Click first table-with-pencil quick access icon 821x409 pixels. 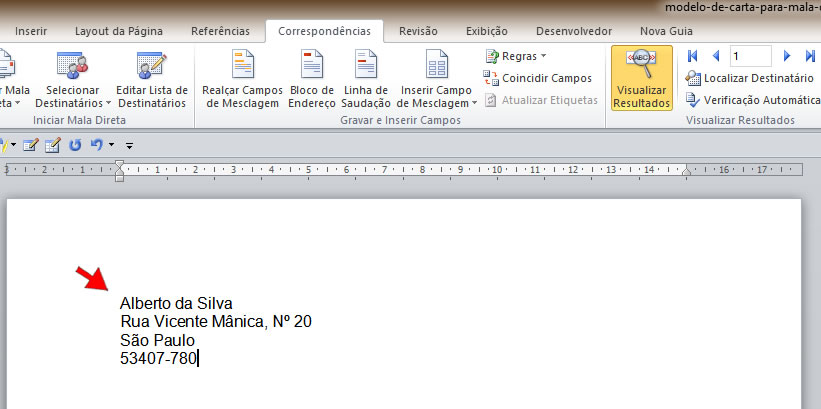point(30,145)
